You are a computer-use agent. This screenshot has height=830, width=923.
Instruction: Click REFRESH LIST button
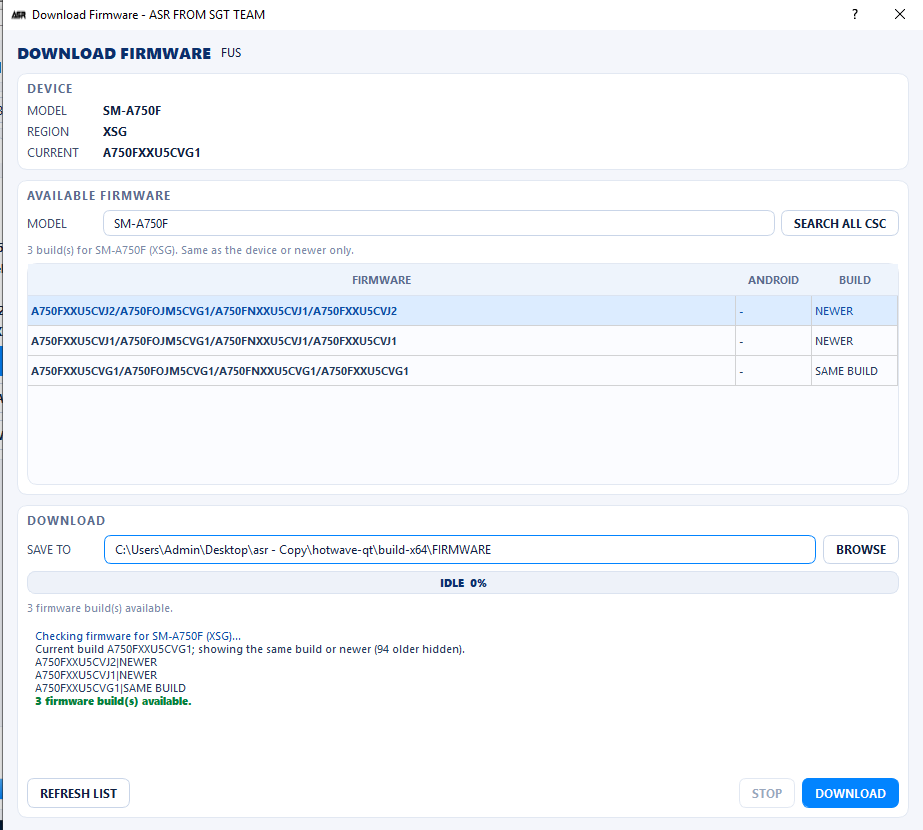[x=78, y=793]
